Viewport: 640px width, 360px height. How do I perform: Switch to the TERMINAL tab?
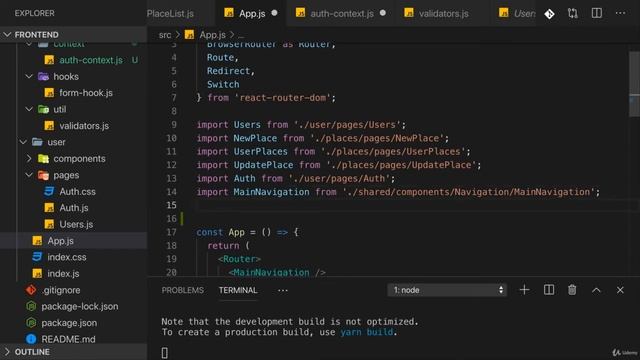click(x=238, y=290)
